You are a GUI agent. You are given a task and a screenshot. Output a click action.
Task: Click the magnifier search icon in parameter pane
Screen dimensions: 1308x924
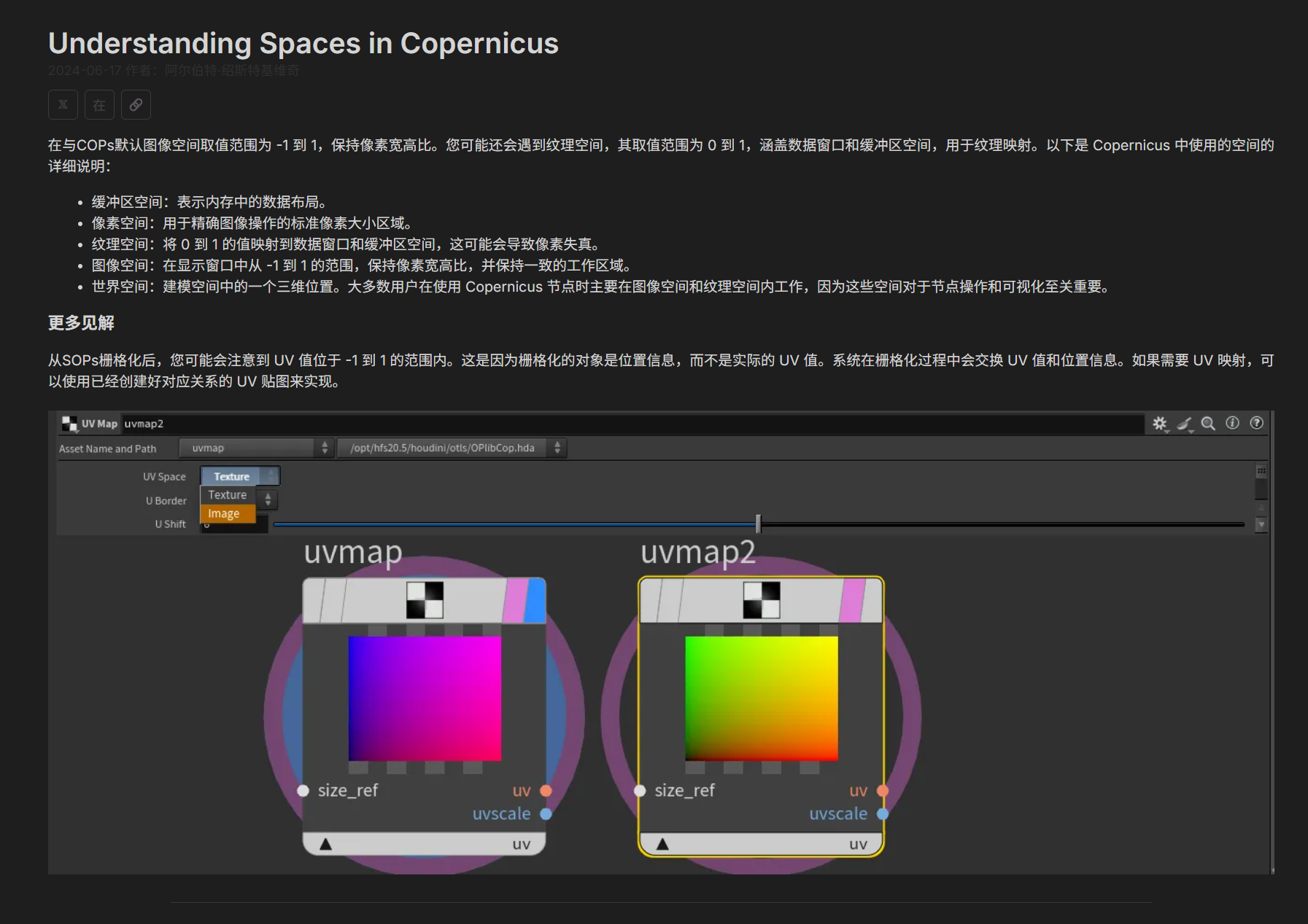(1208, 424)
